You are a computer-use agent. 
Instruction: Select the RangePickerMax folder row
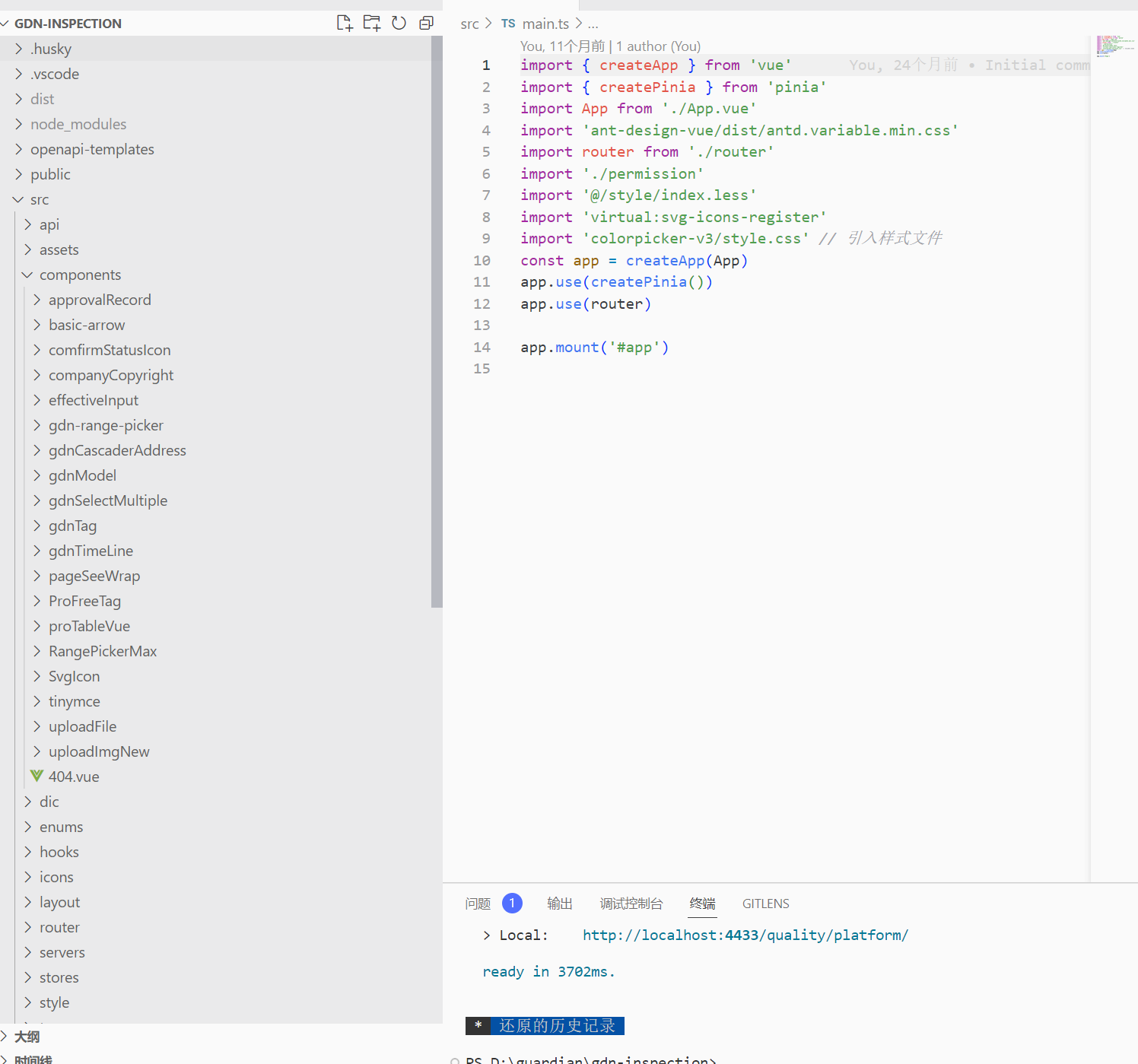215,651
